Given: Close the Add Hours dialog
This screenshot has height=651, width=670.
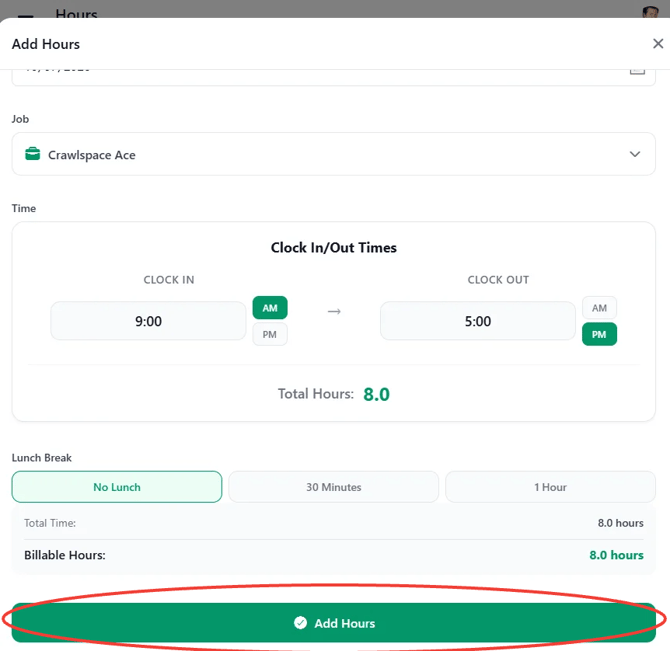Looking at the screenshot, I should (x=658, y=44).
